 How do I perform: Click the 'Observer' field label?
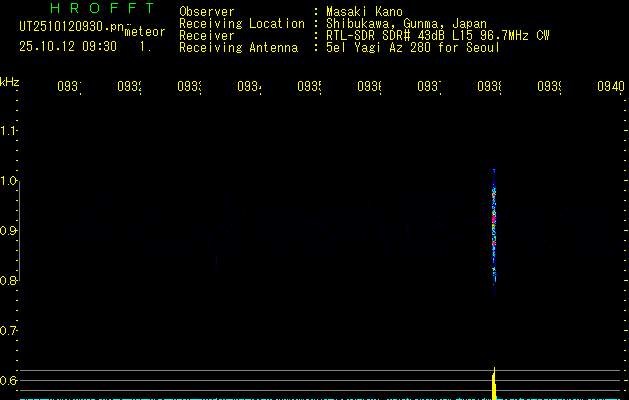pyautogui.click(x=207, y=12)
